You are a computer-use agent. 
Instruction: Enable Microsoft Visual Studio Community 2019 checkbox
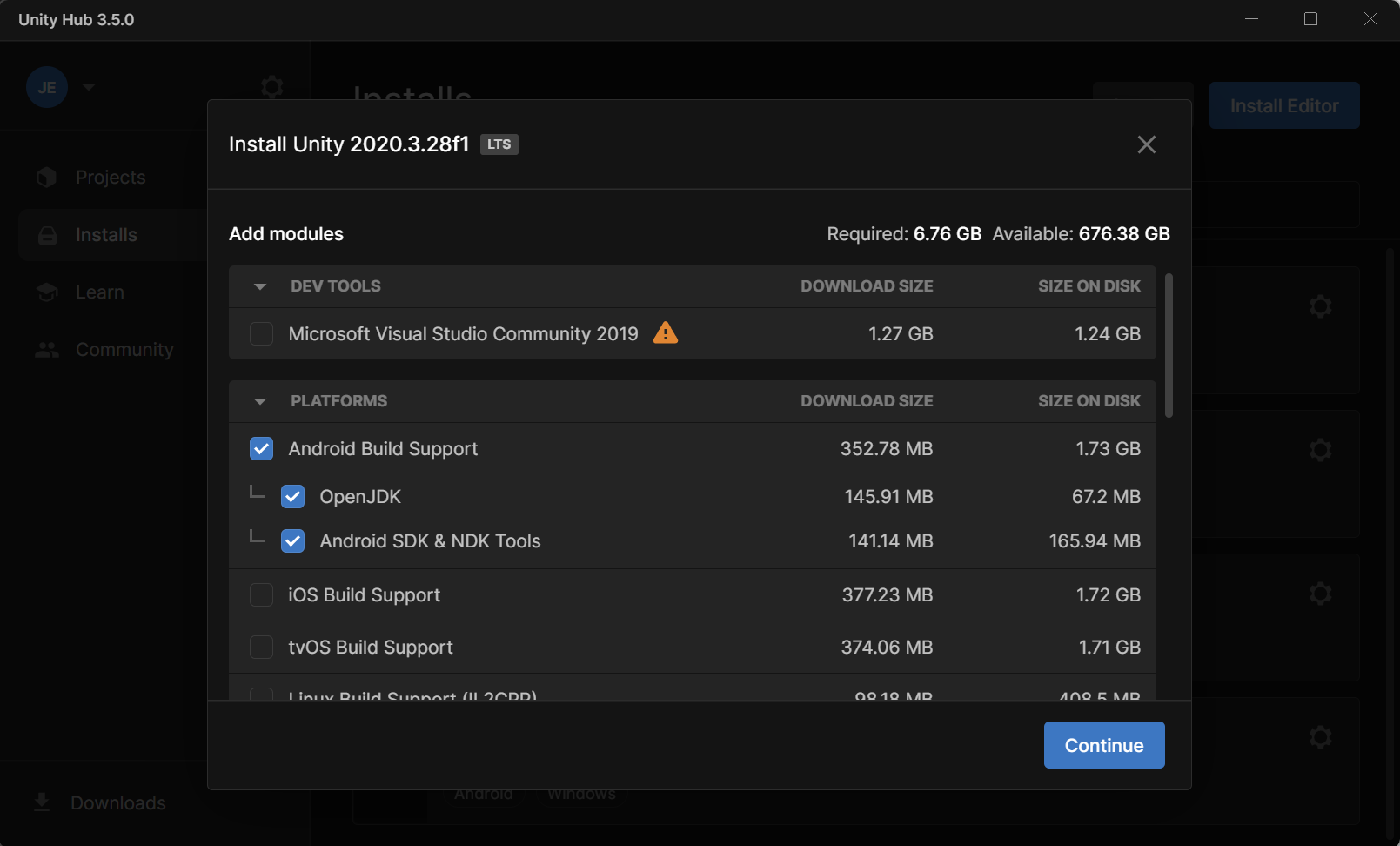coord(261,334)
